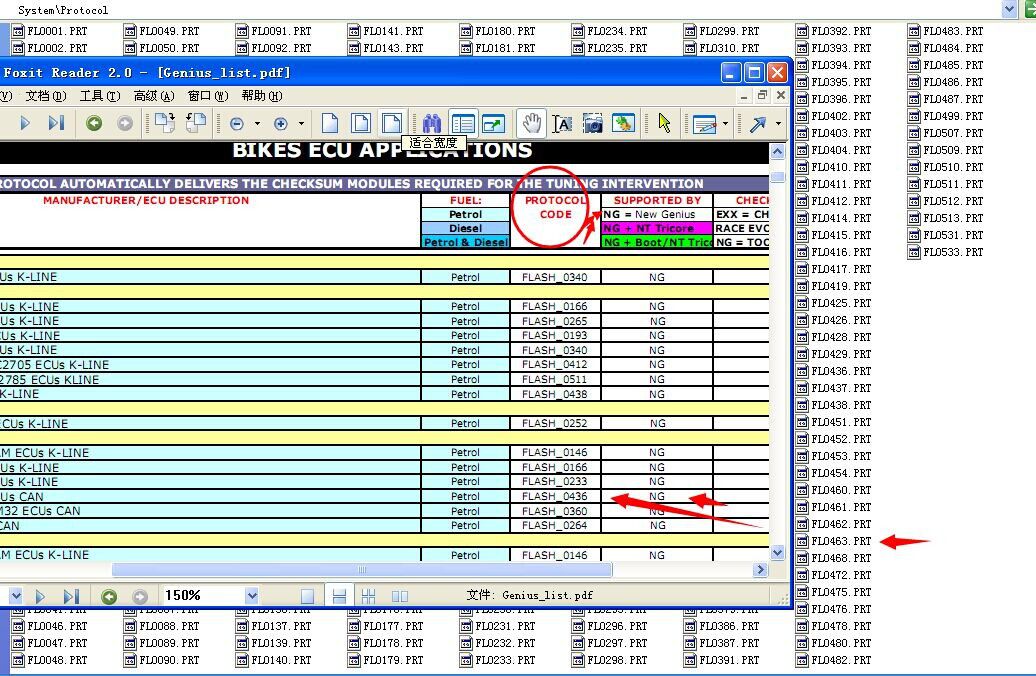Image resolution: width=1036 pixels, height=676 pixels.
Task: Rotate page using rotate right icon
Action: [x=196, y=123]
